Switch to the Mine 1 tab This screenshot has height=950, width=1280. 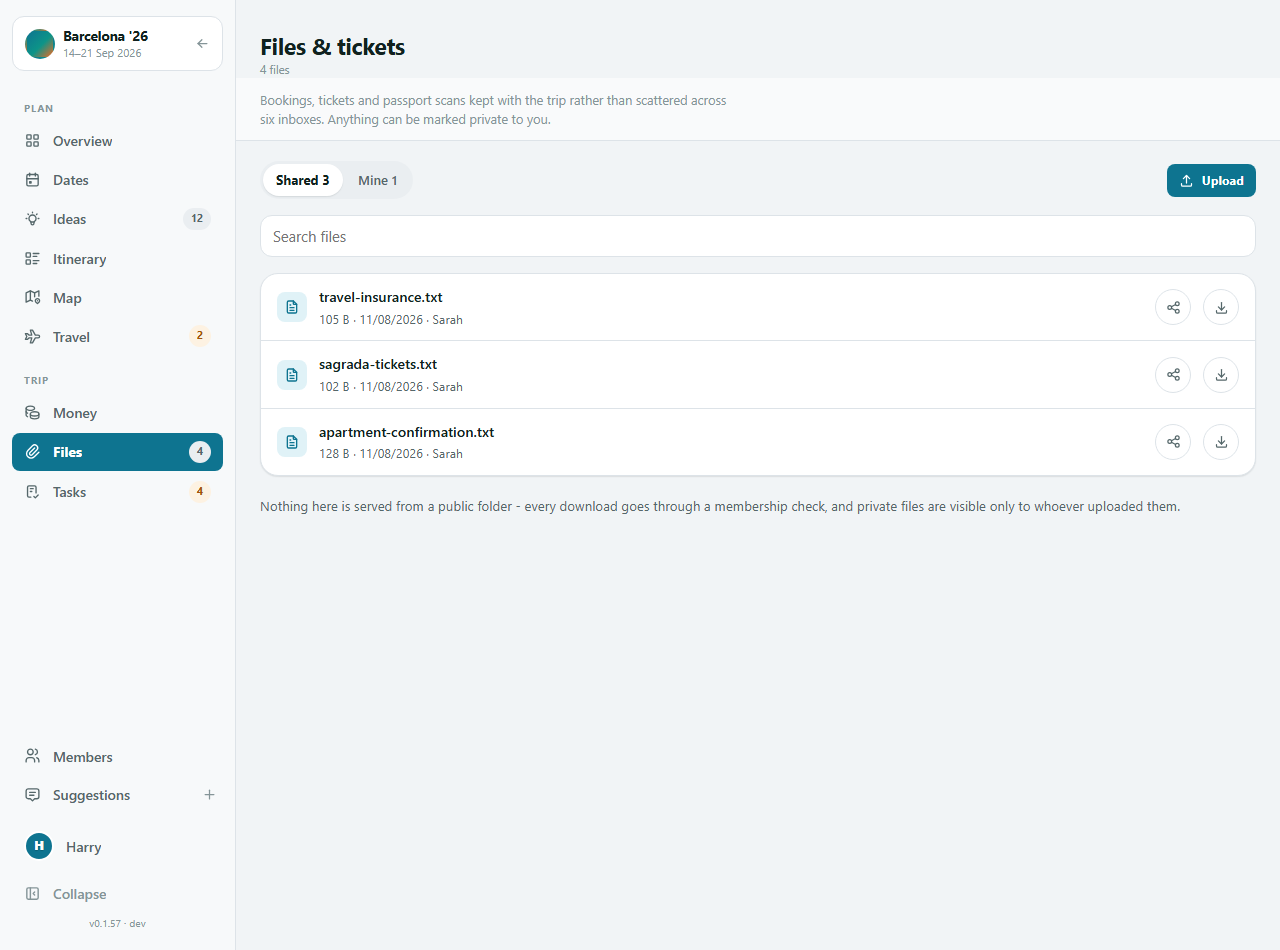pos(378,180)
